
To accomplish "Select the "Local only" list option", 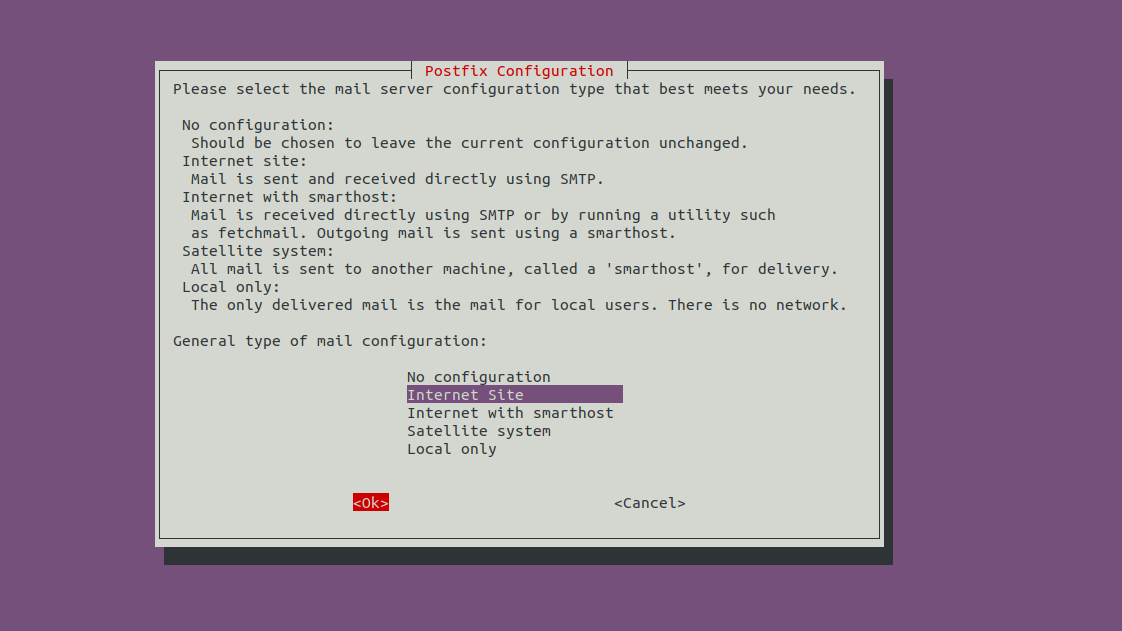I will (452, 449).
